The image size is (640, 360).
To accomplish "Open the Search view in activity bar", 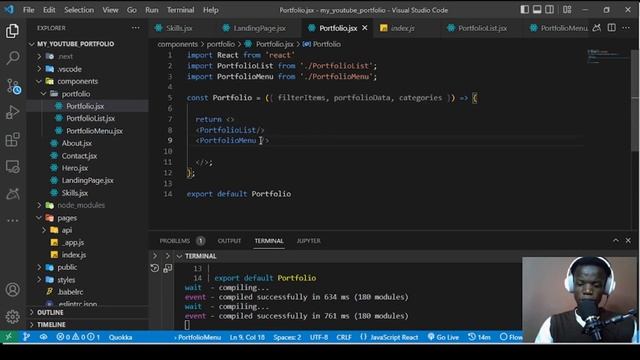I will coord(12,58).
